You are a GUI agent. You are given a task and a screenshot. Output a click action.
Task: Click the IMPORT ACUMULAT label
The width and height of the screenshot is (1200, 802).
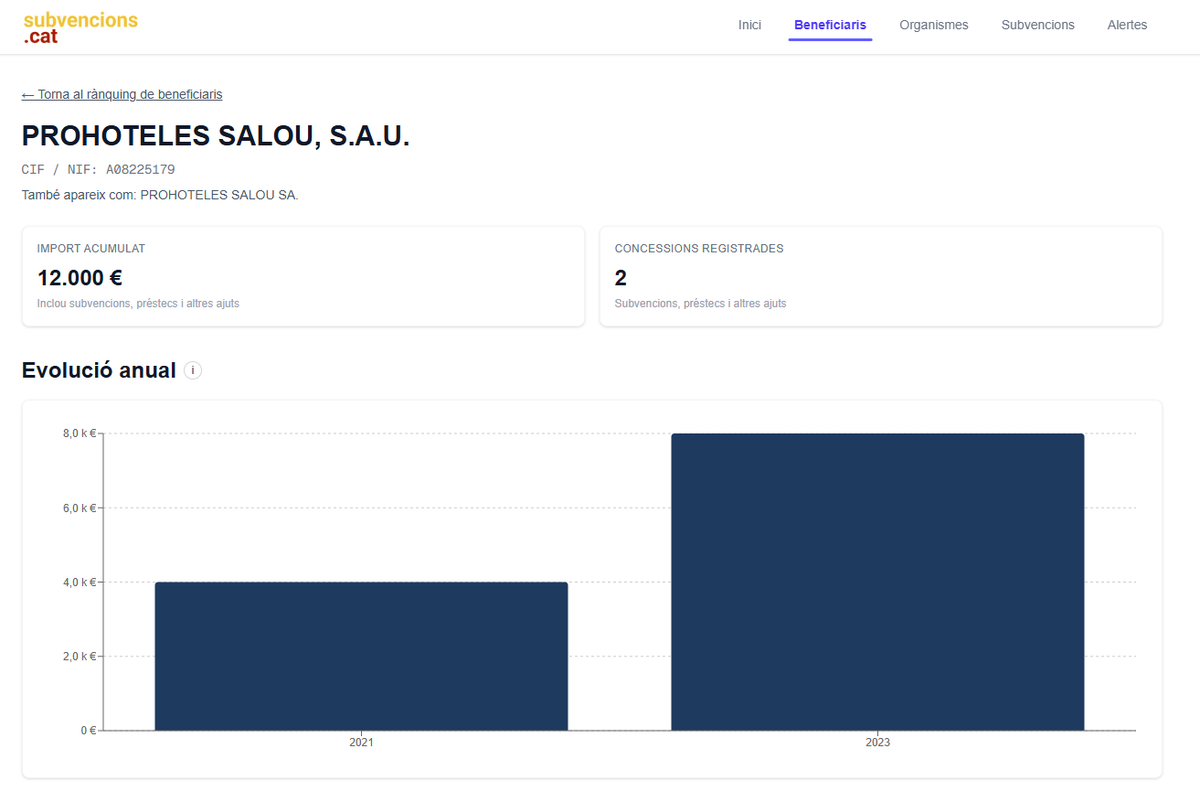91,248
